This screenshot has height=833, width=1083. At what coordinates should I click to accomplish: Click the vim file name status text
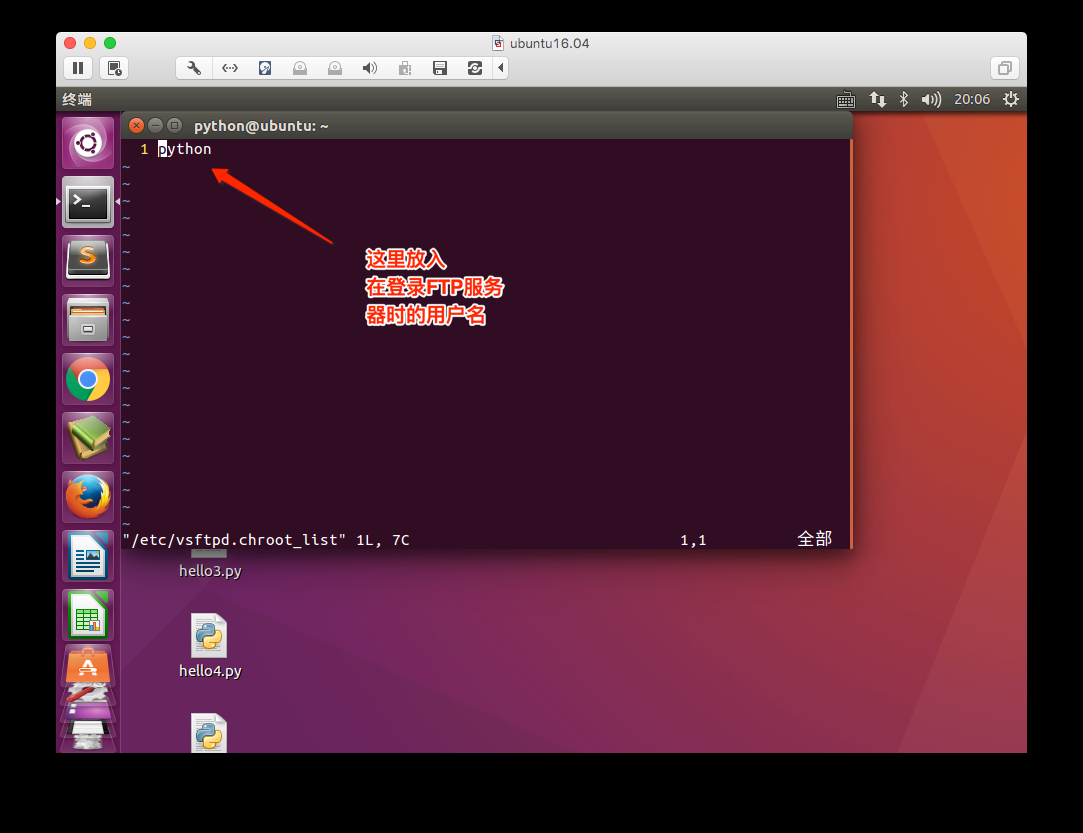[x=234, y=540]
